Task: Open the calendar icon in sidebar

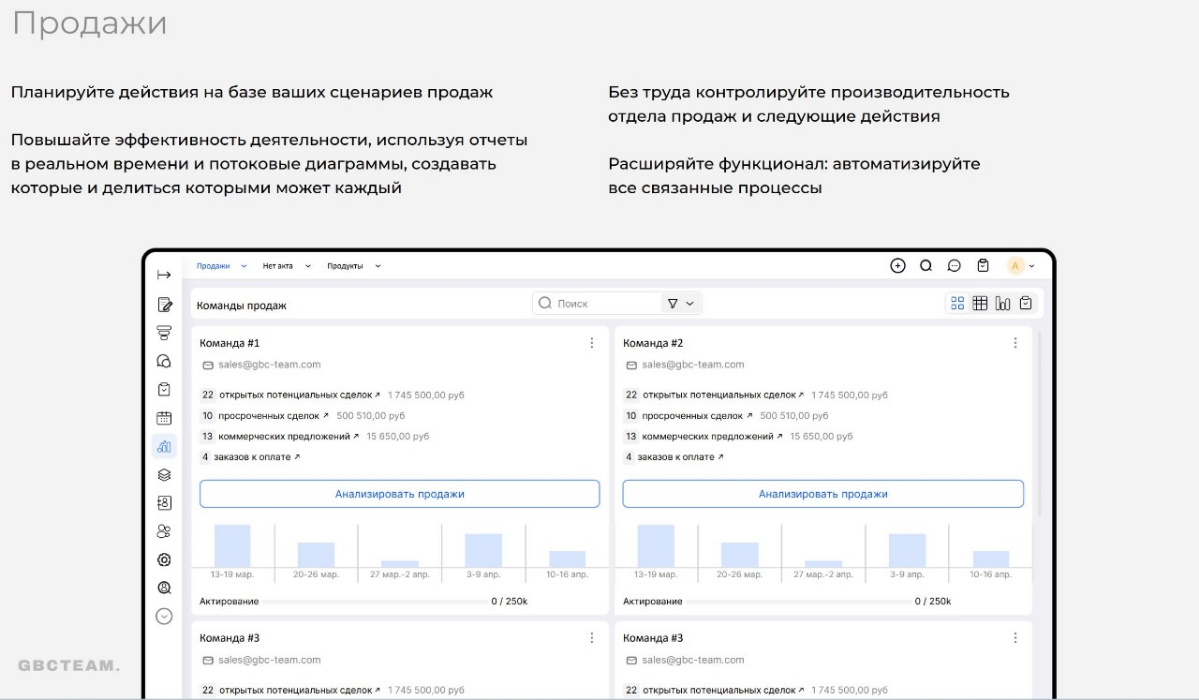Action: click(164, 418)
